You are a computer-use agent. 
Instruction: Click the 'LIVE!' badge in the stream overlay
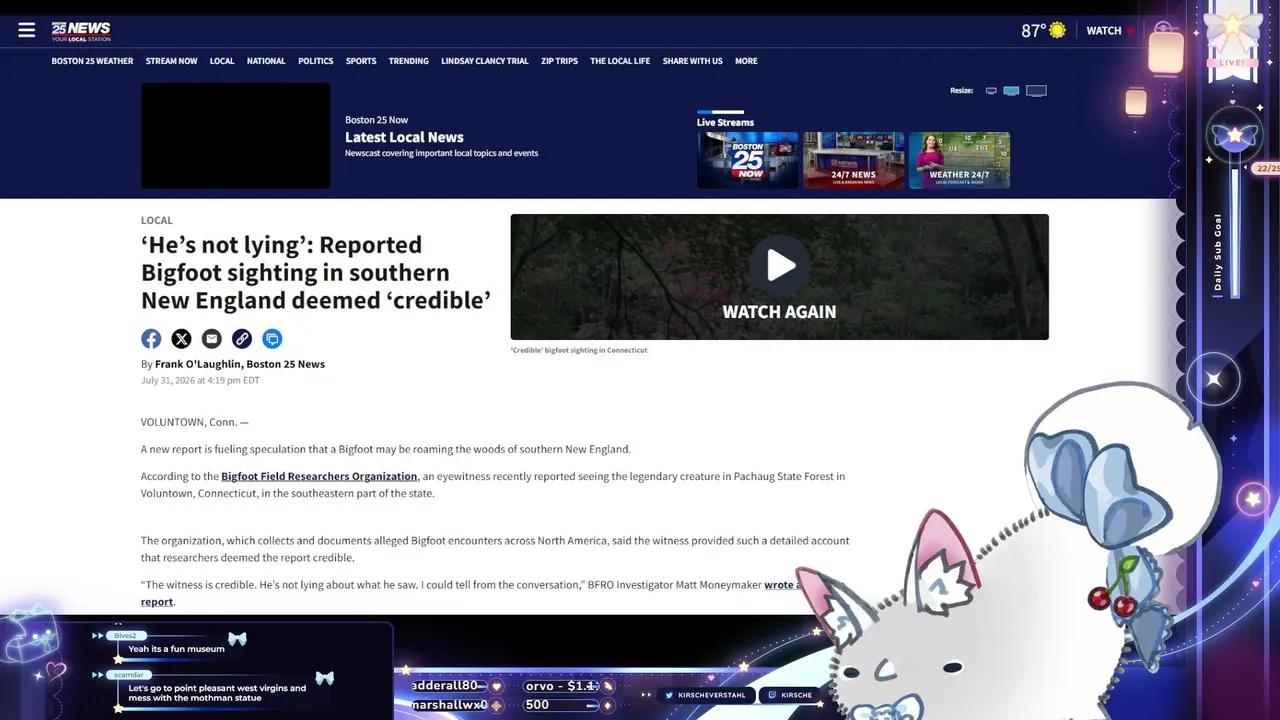(1232, 62)
